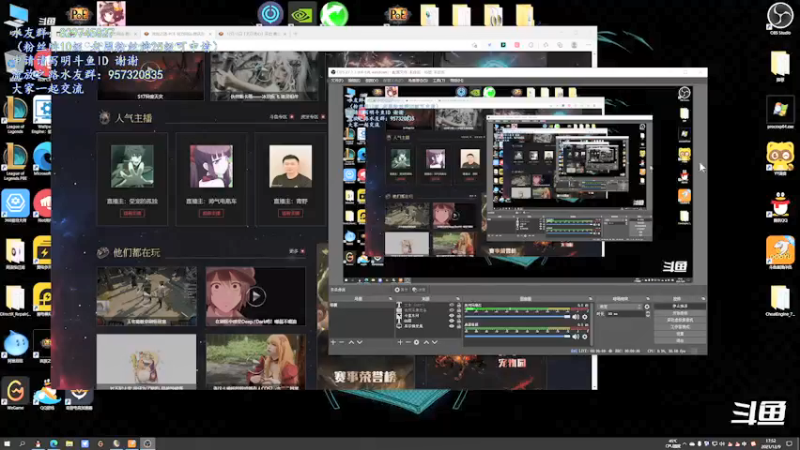Open the 编辑 menu in OBS
The height and width of the screenshot is (450, 800).
click(354, 80)
